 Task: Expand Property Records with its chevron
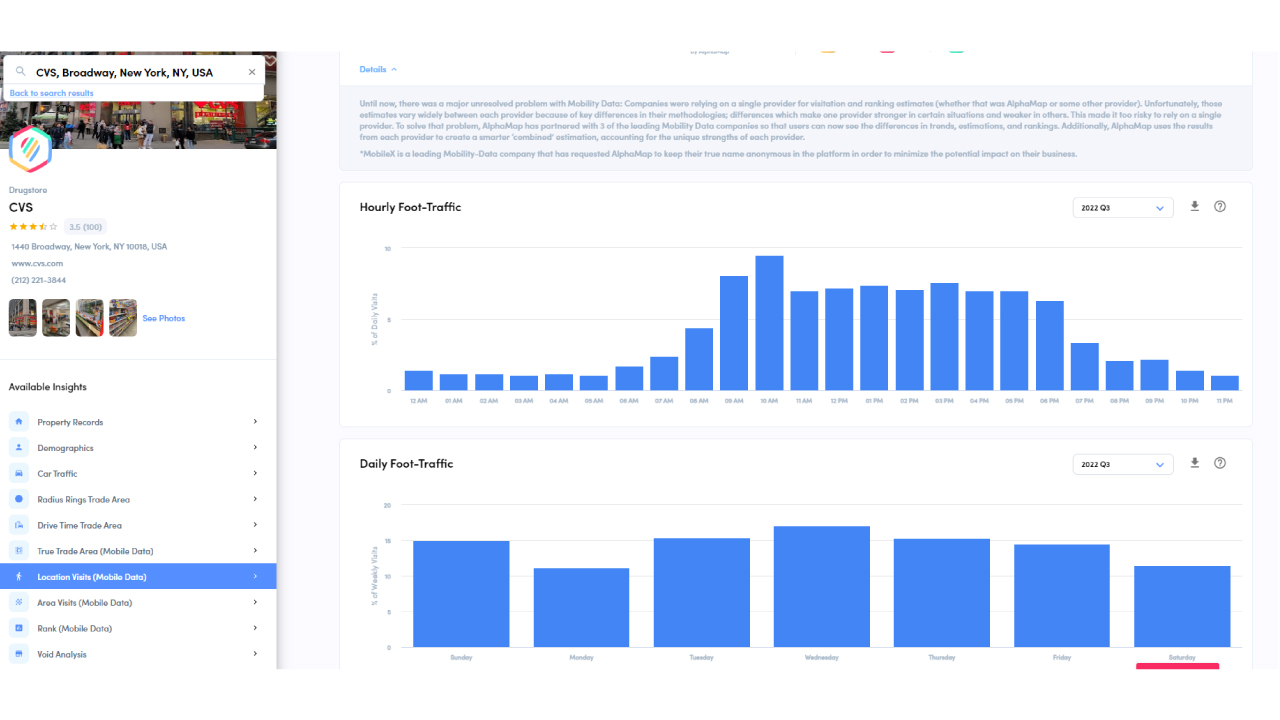[x=255, y=422]
